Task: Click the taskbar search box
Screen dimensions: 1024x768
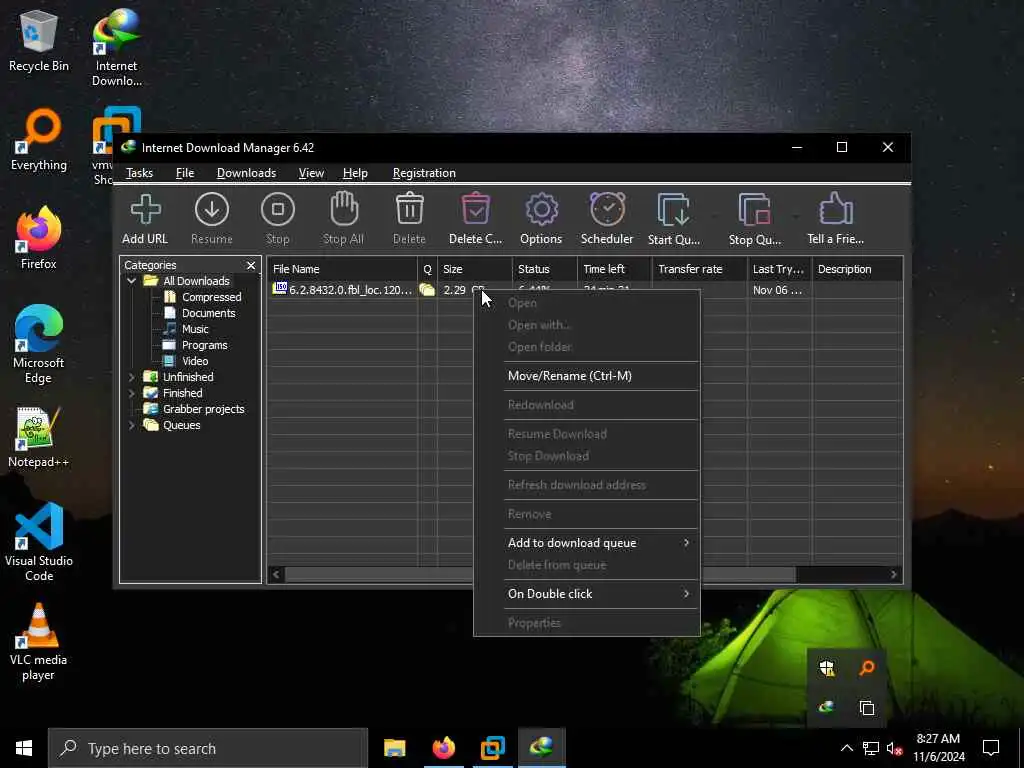Action: click(208, 748)
